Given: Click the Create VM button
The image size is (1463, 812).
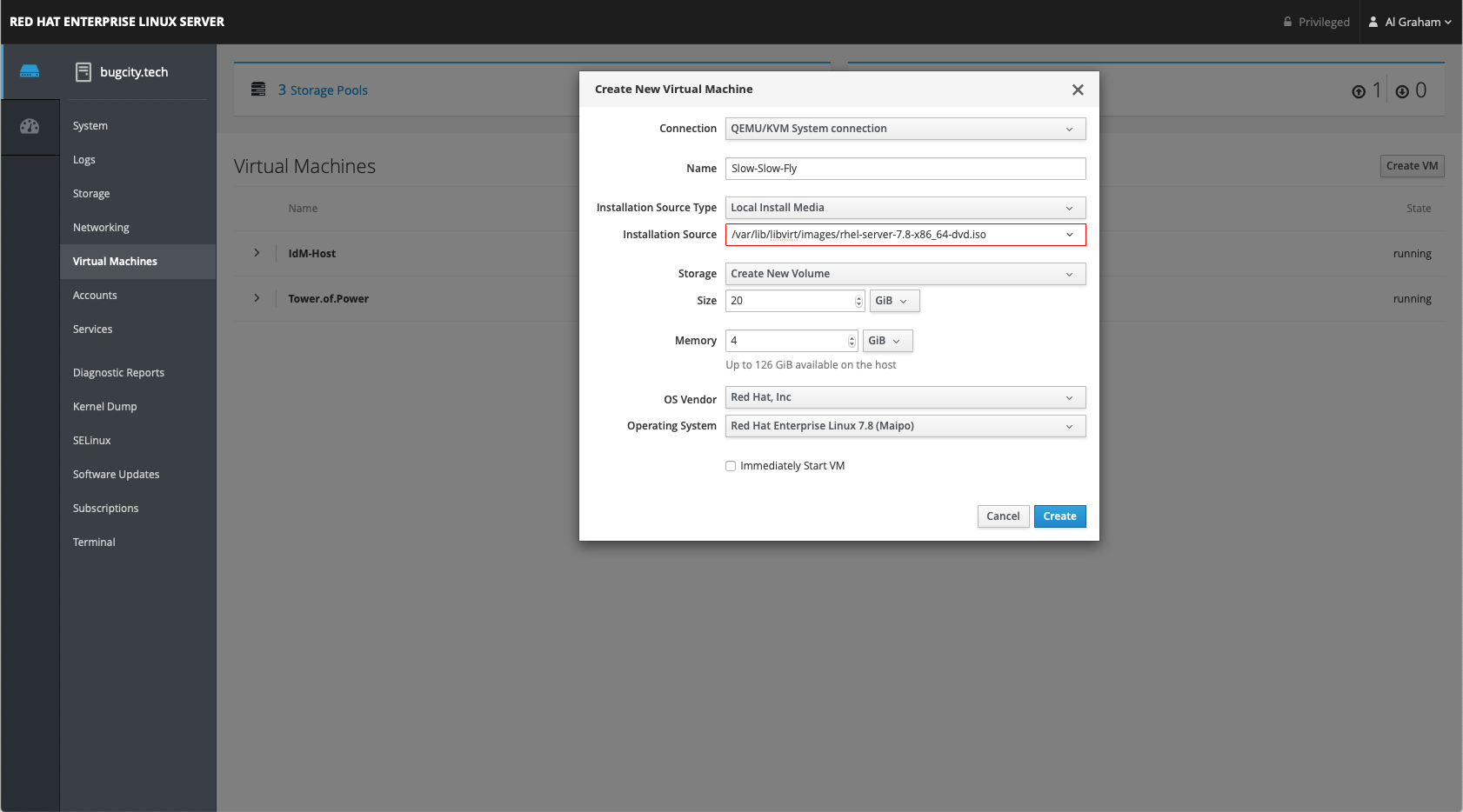Looking at the screenshot, I should click(1412, 166).
